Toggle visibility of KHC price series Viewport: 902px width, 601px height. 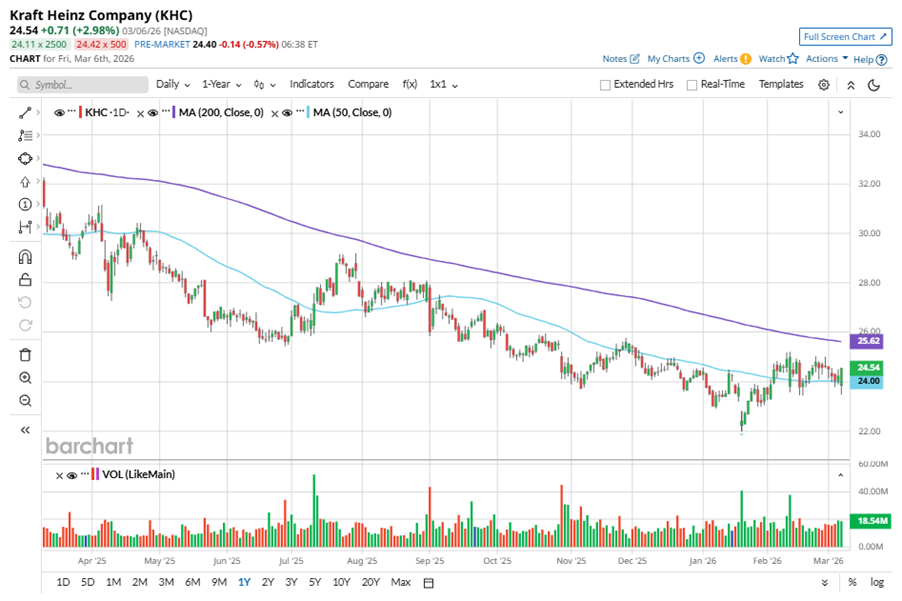(x=59, y=113)
